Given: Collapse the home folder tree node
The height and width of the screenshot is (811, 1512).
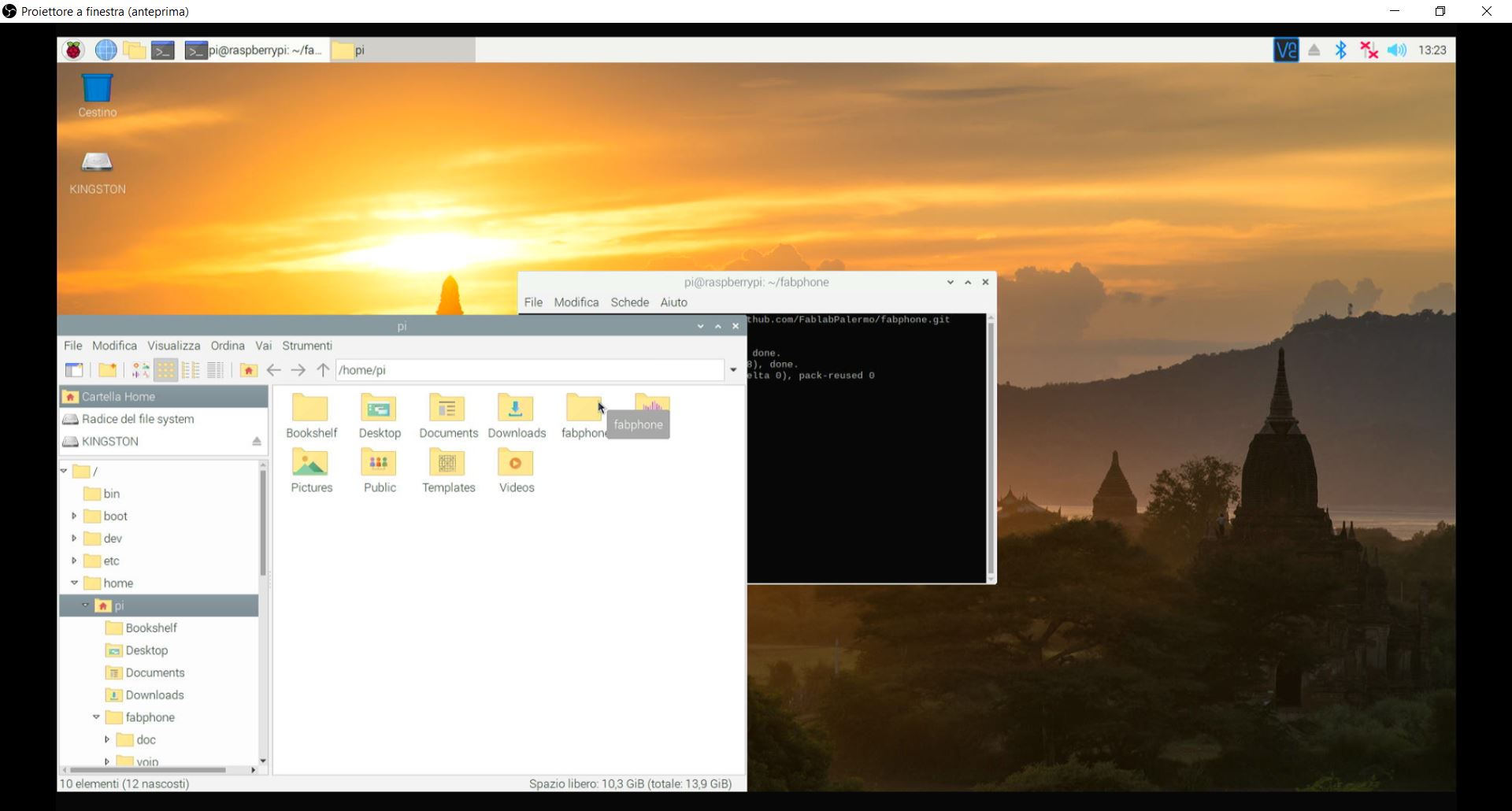Looking at the screenshot, I should [x=75, y=583].
